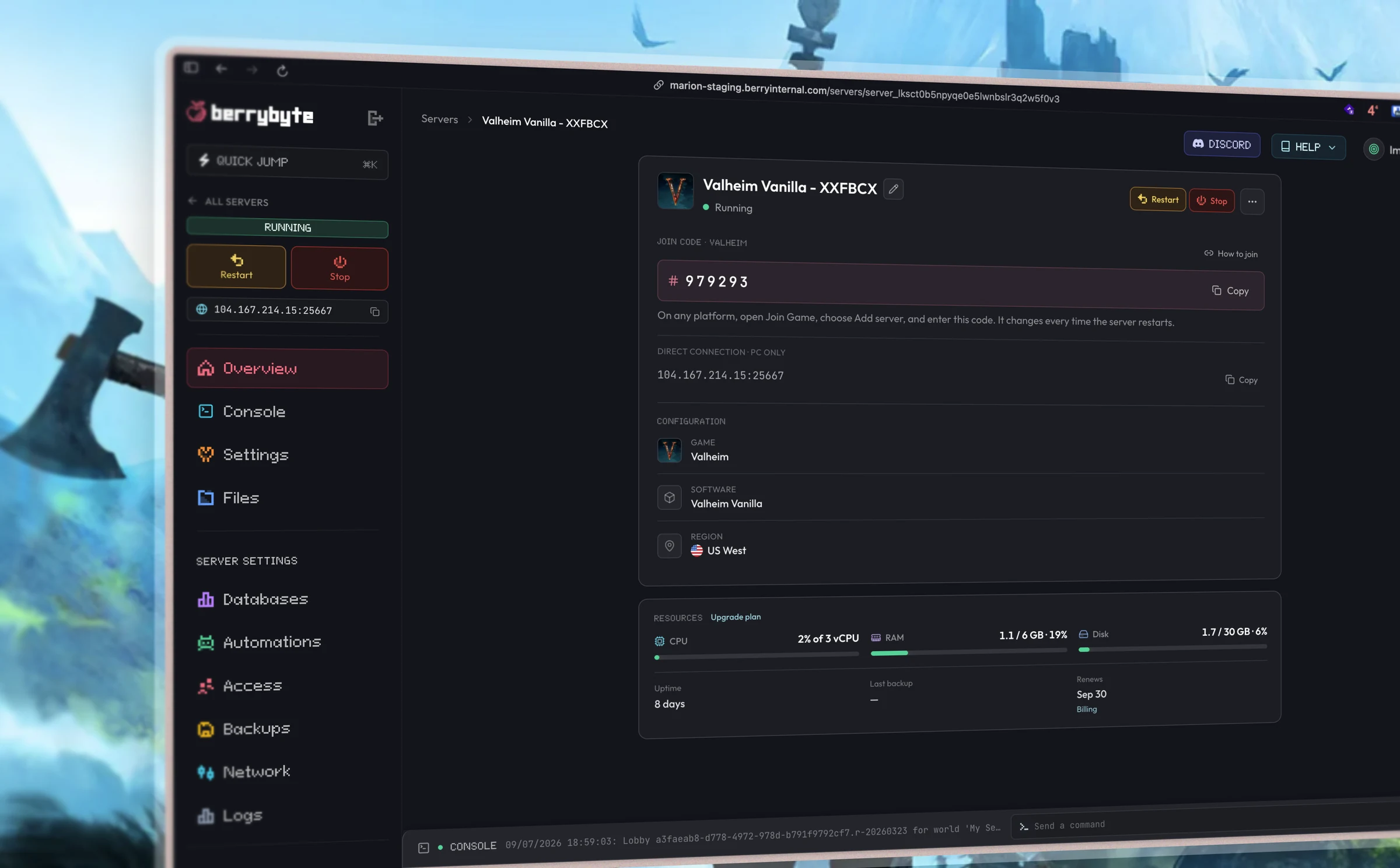The height and width of the screenshot is (868, 1400).
Task: Click the URL in the address bar
Action: click(864, 92)
